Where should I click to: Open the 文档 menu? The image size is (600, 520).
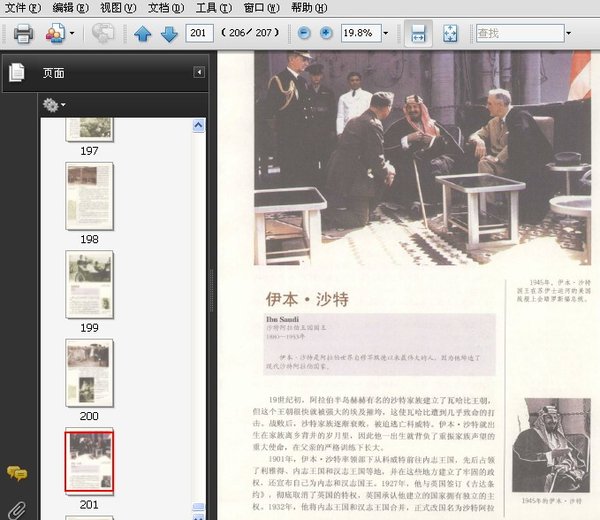click(x=166, y=7)
